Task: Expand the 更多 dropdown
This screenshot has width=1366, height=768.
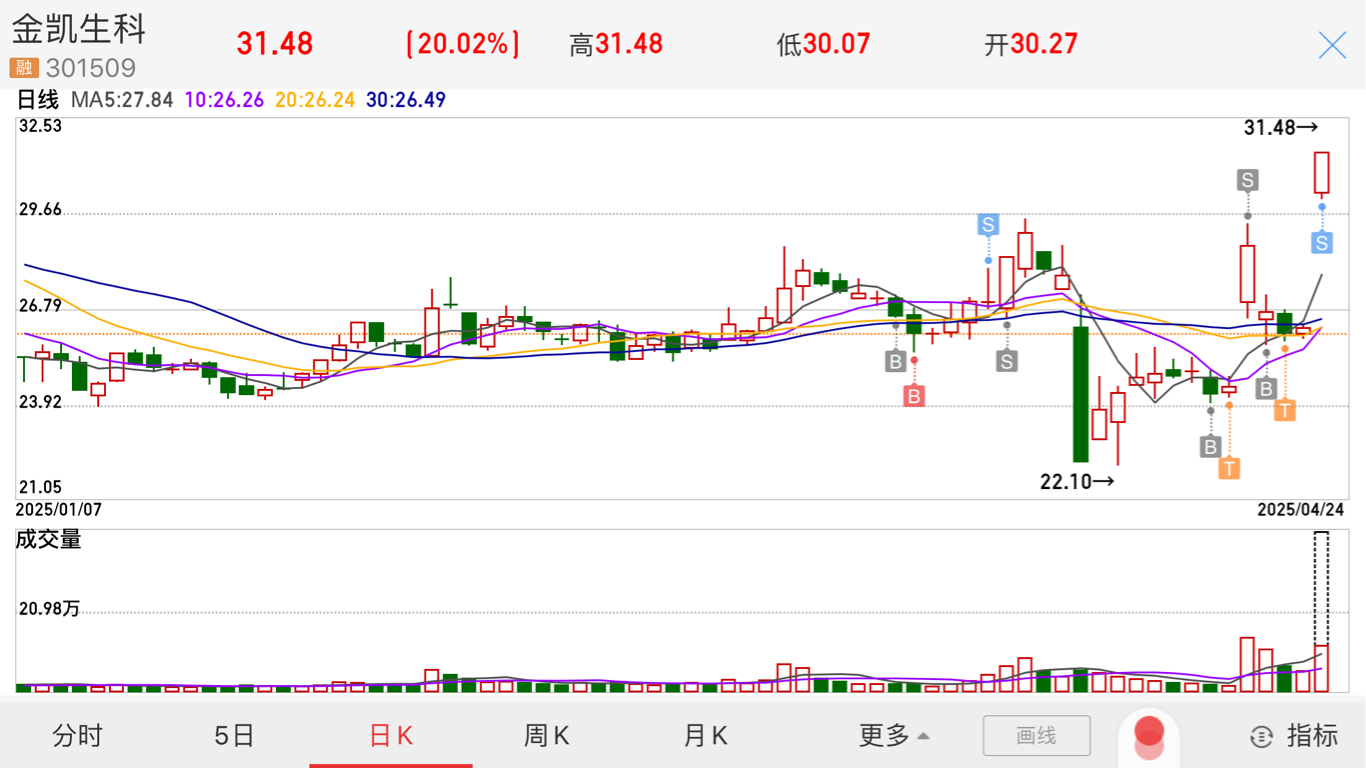Action: [x=894, y=736]
